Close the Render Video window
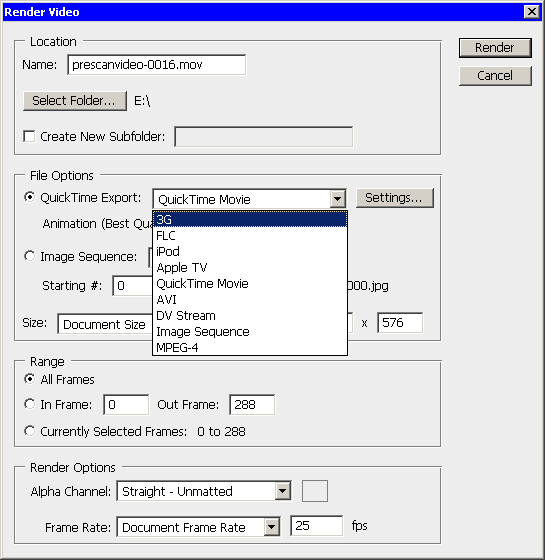Image resolution: width=545 pixels, height=560 pixels. [531, 11]
